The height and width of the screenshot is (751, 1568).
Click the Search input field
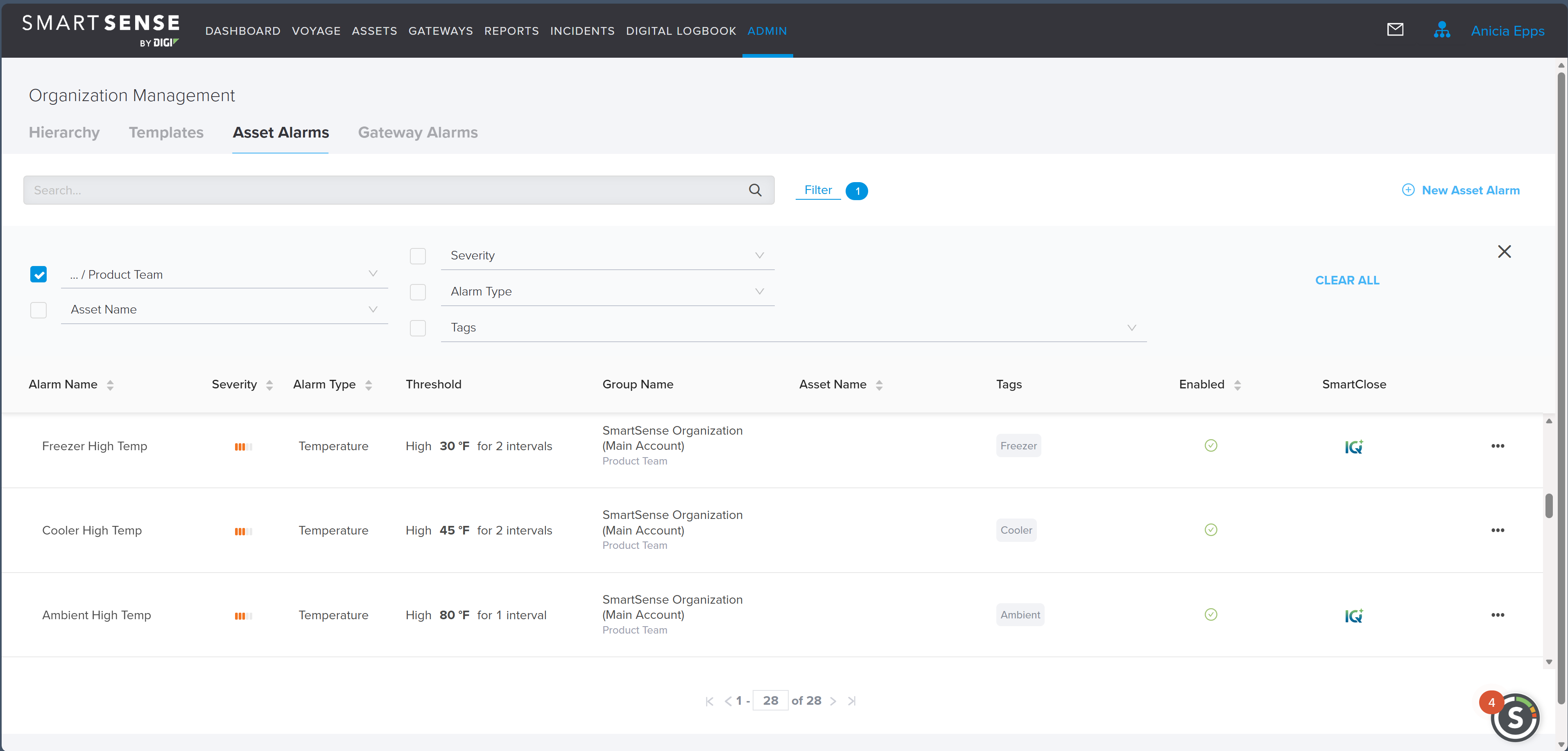pos(383,190)
